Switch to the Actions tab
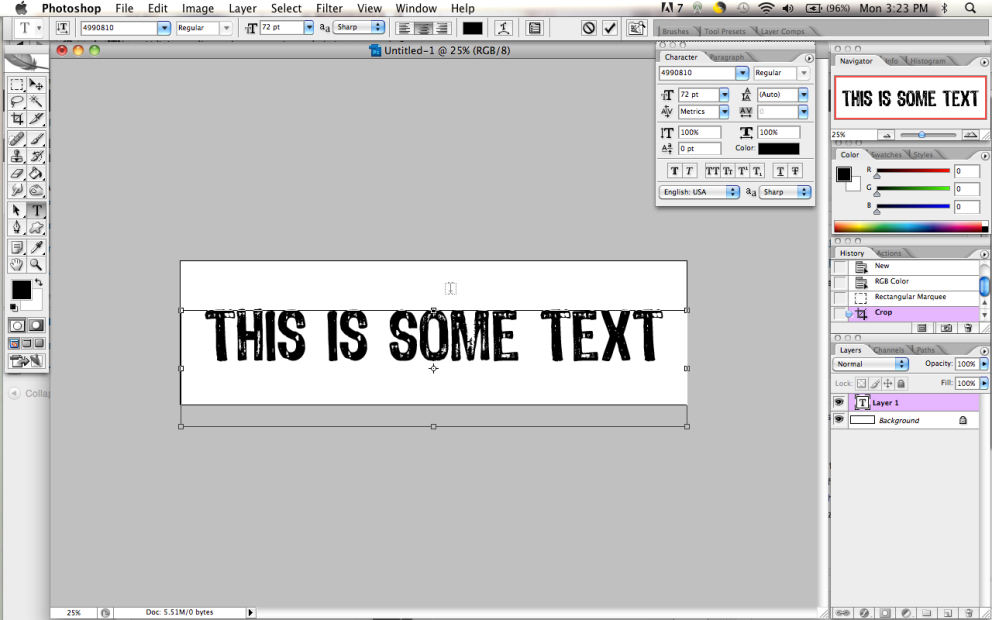This screenshot has height=620, width=992. 888,253
